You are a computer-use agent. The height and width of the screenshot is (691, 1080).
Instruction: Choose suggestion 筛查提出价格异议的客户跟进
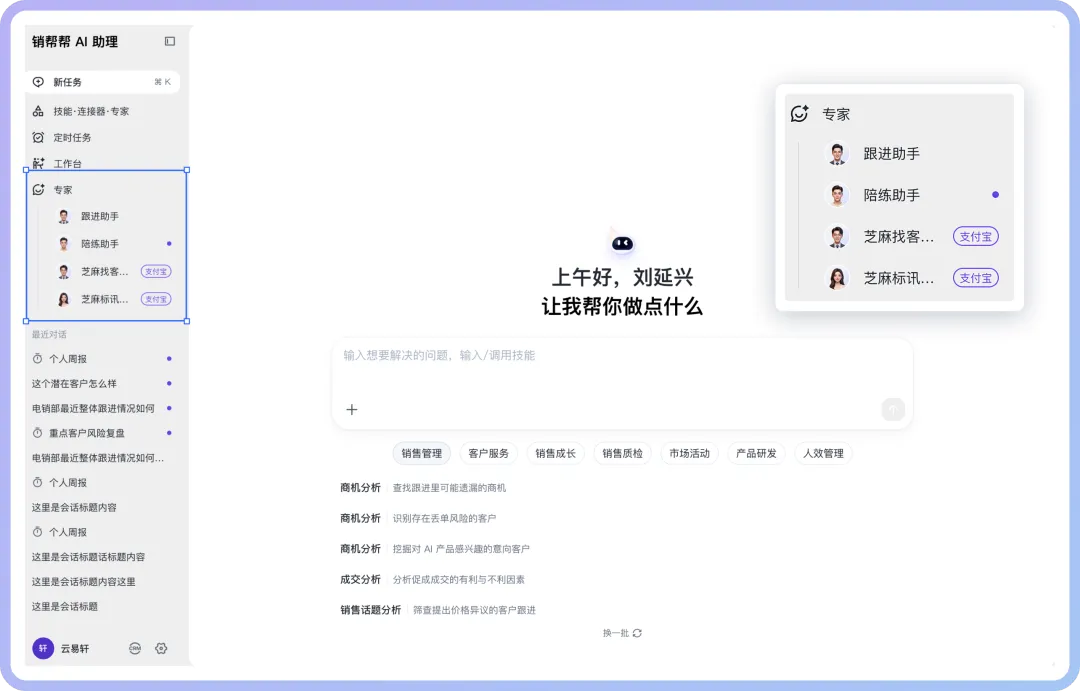(474, 610)
